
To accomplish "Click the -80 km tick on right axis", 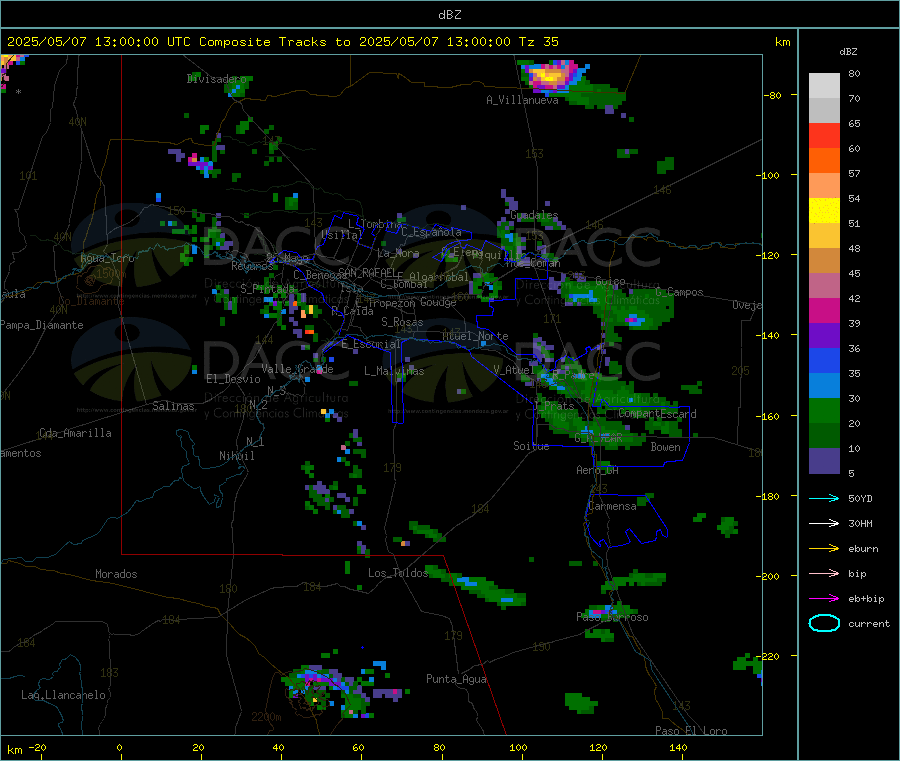I will point(773,95).
